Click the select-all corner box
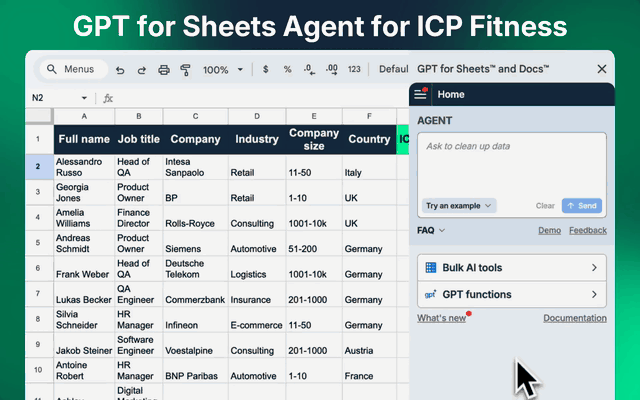This screenshot has height=400, width=640. point(39,116)
